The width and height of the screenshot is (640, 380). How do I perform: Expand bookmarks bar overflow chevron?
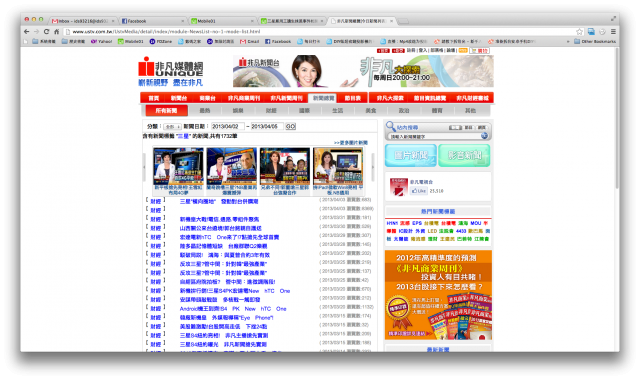point(568,41)
